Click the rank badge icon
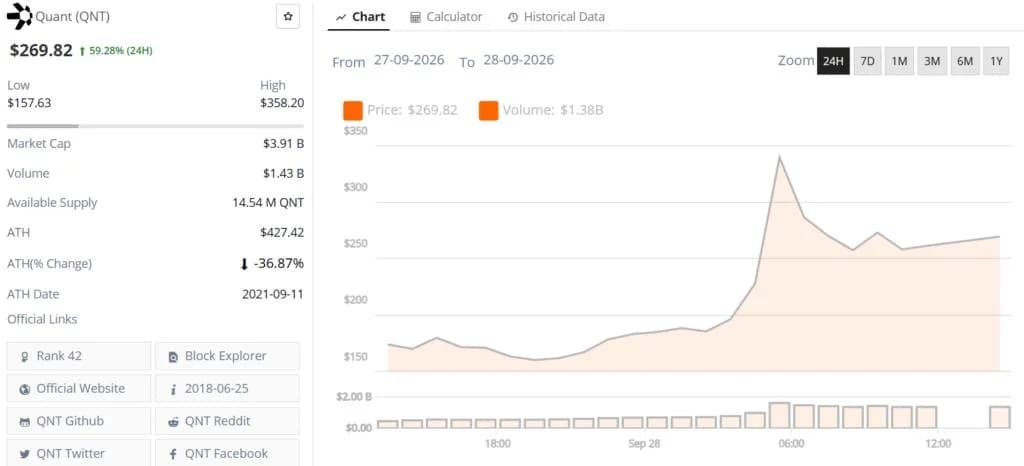 pos(25,357)
